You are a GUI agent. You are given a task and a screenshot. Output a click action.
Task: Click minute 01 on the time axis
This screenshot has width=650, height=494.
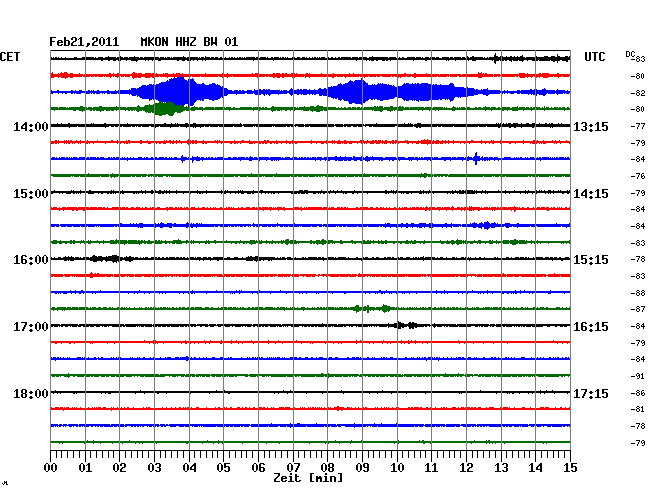85,468
